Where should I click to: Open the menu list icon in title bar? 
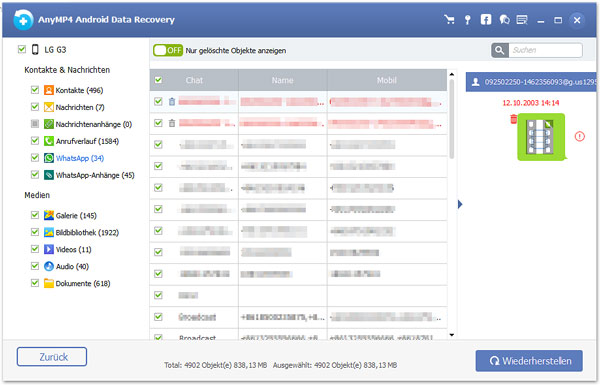point(522,20)
